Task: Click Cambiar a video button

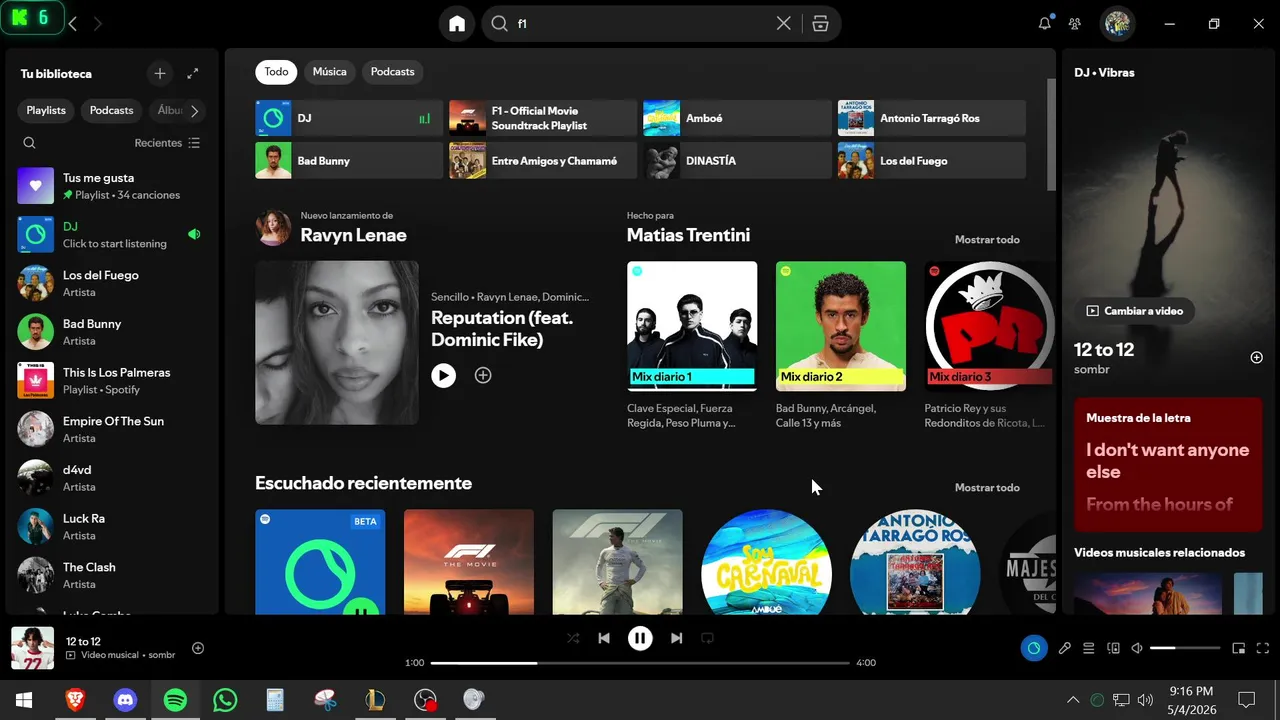Action: 1134,311
